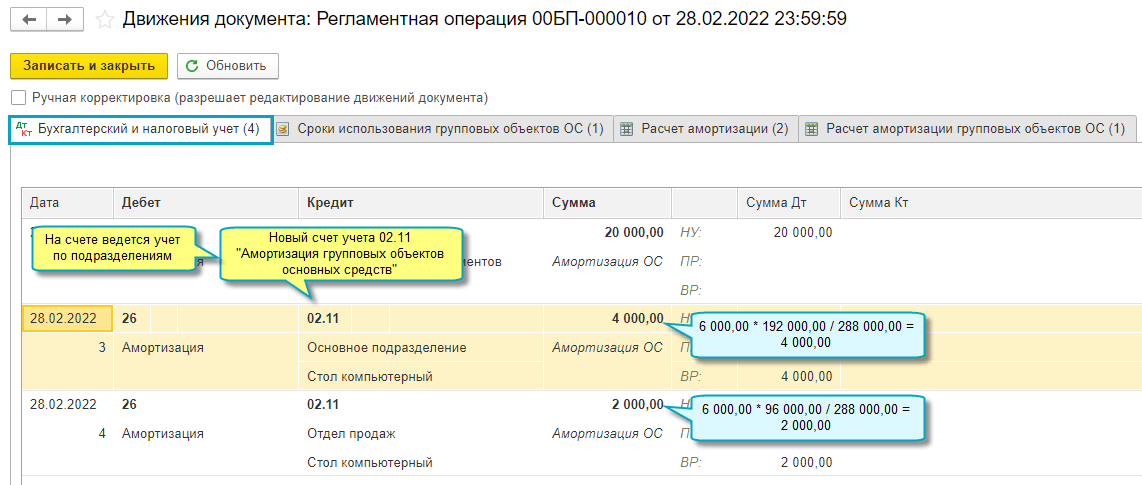Click the 4 000,00 amount in row 3
This screenshot has width=1142, height=485.
pos(637,318)
